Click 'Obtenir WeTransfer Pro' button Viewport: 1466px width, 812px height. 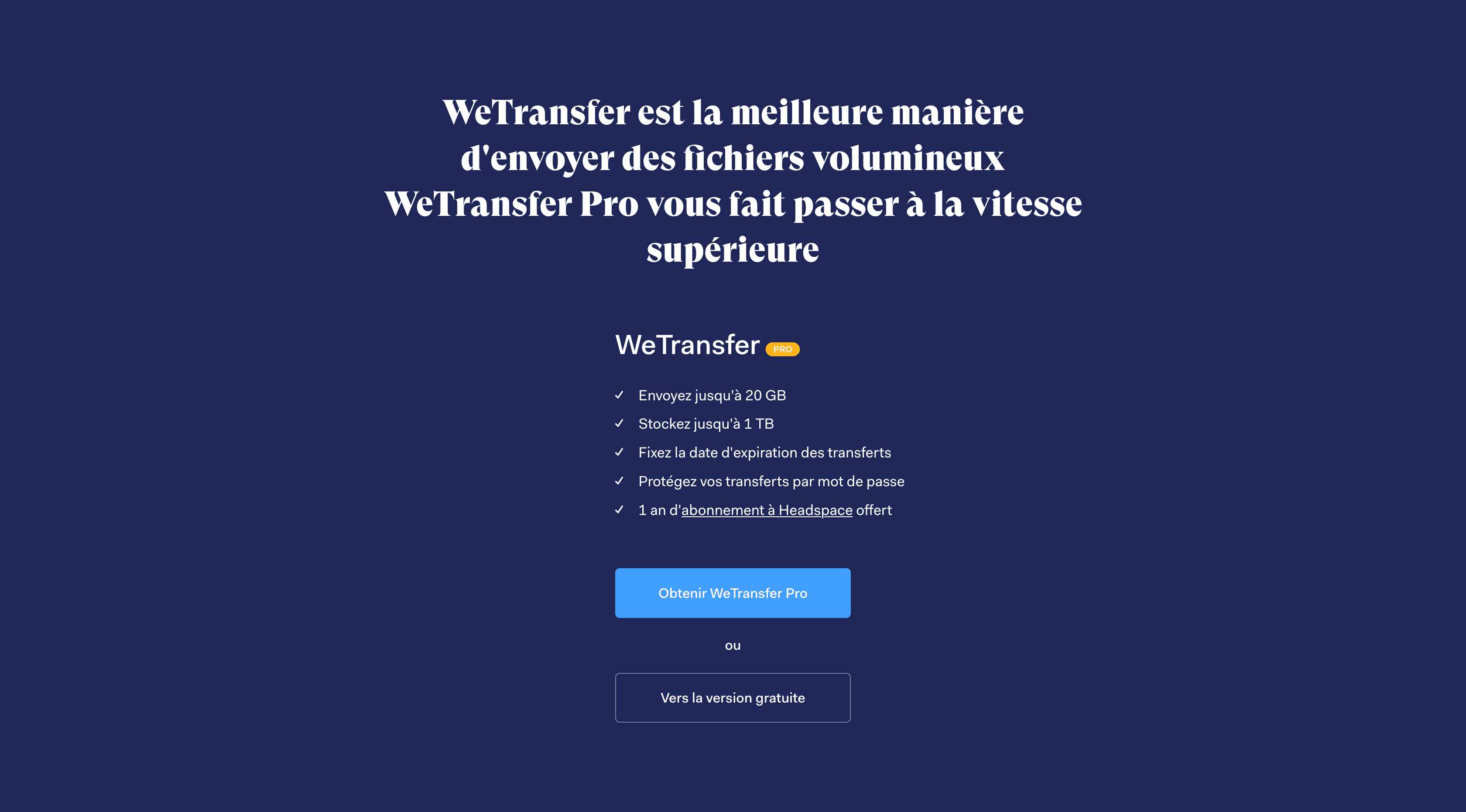click(733, 593)
